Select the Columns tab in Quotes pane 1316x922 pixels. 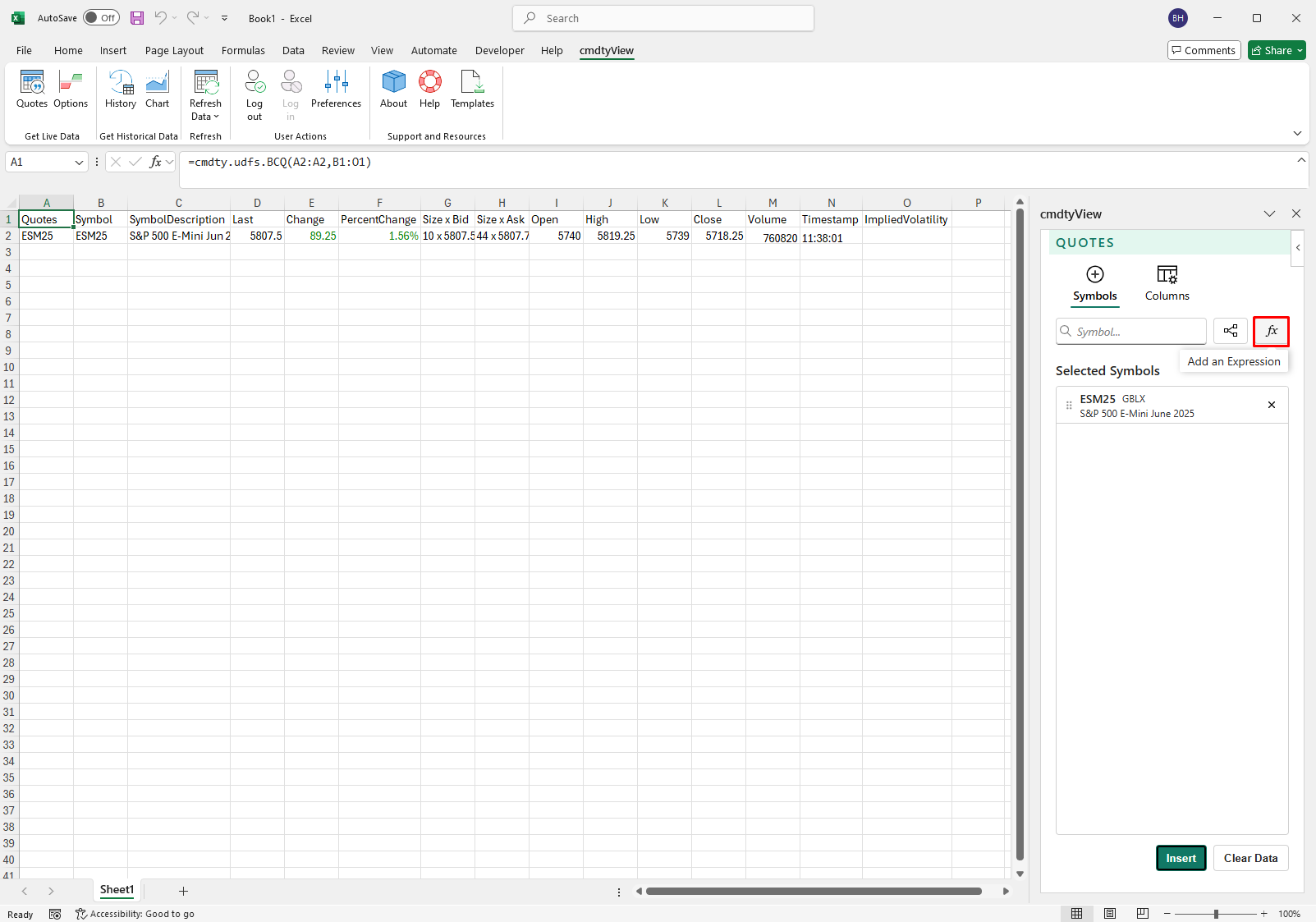(x=1167, y=284)
